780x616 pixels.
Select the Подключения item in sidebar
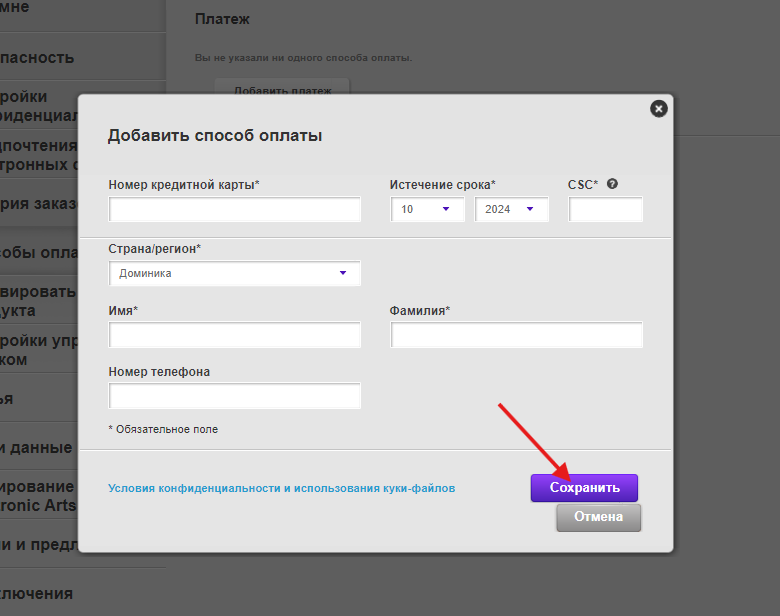(x=40, y=593)
